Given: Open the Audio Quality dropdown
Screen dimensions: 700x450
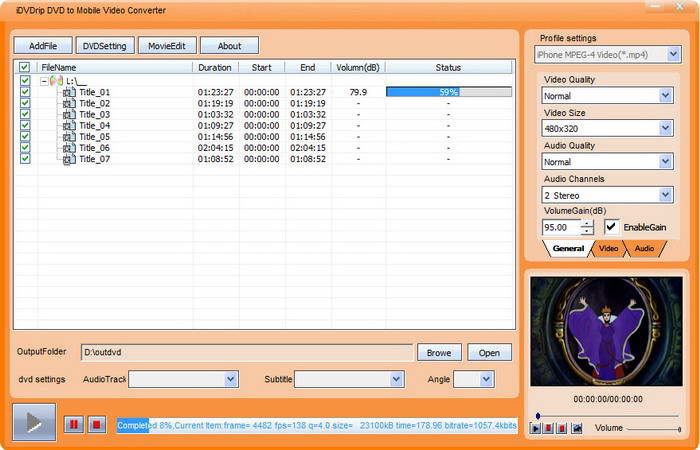Looking at the screenshot, I should click(666, 162).
